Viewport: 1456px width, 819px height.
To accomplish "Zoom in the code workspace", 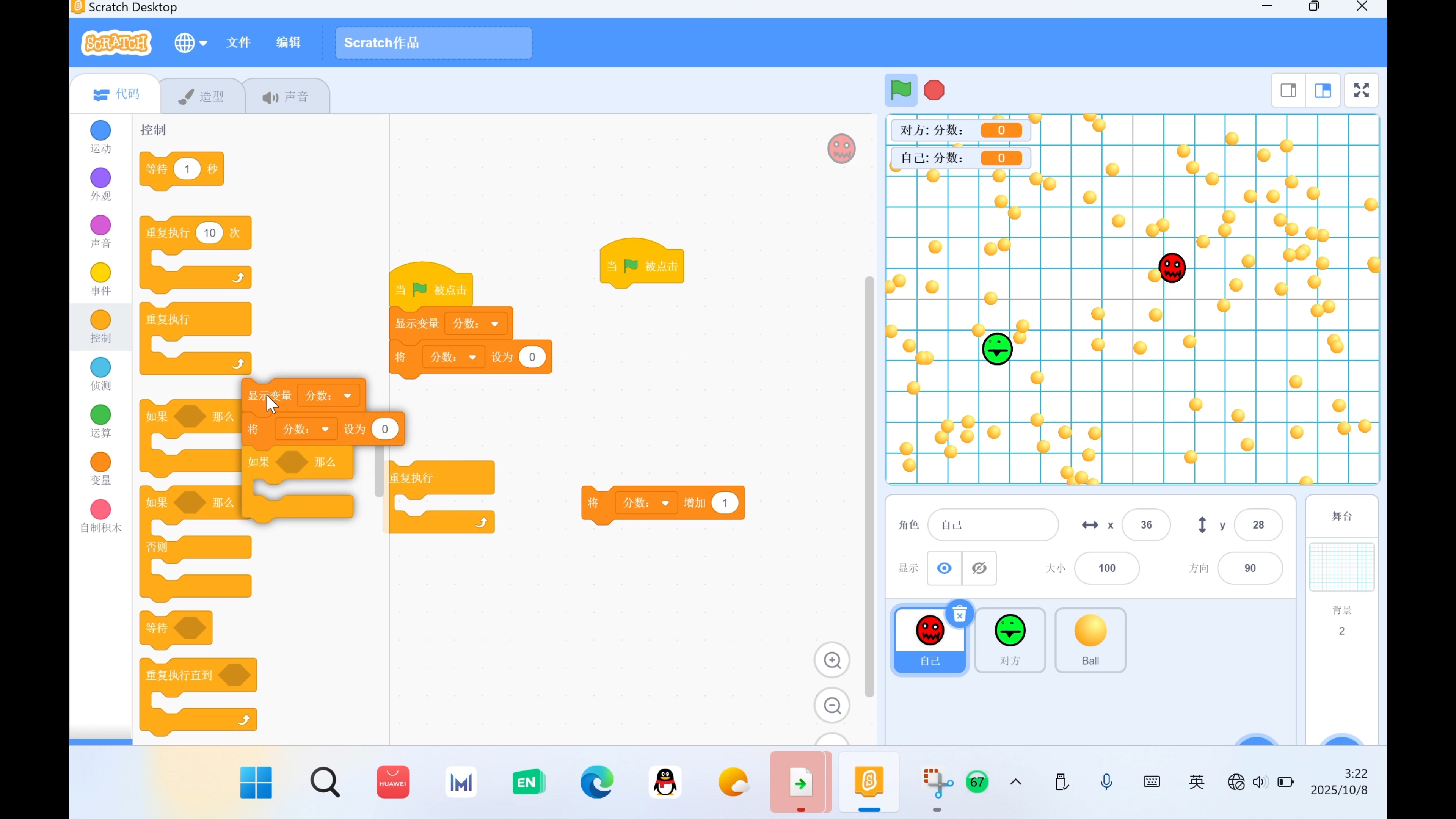I will (x=832, y=660).
